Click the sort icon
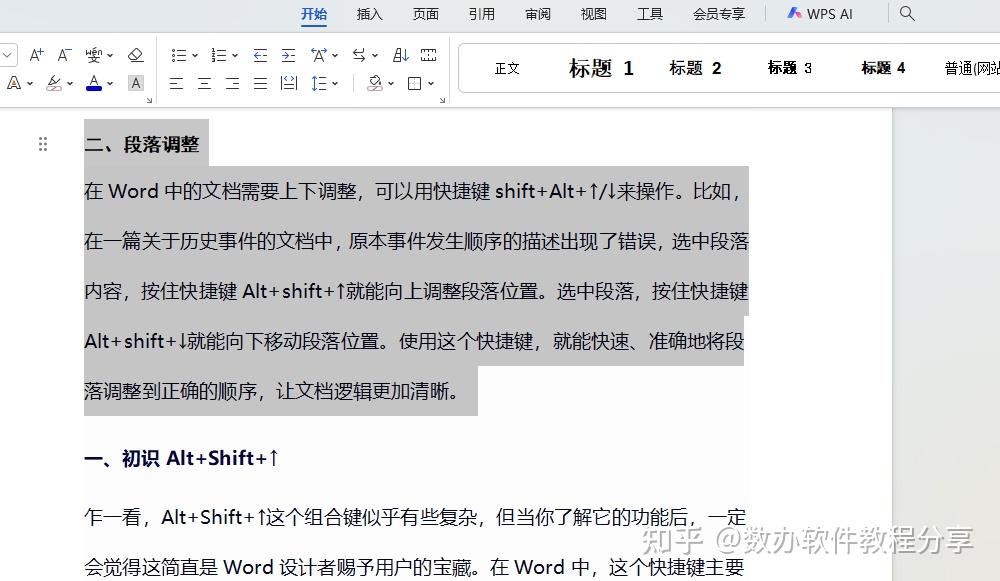Image resolution: width=1000 pixels, height=581 pixels. [401, 54]
